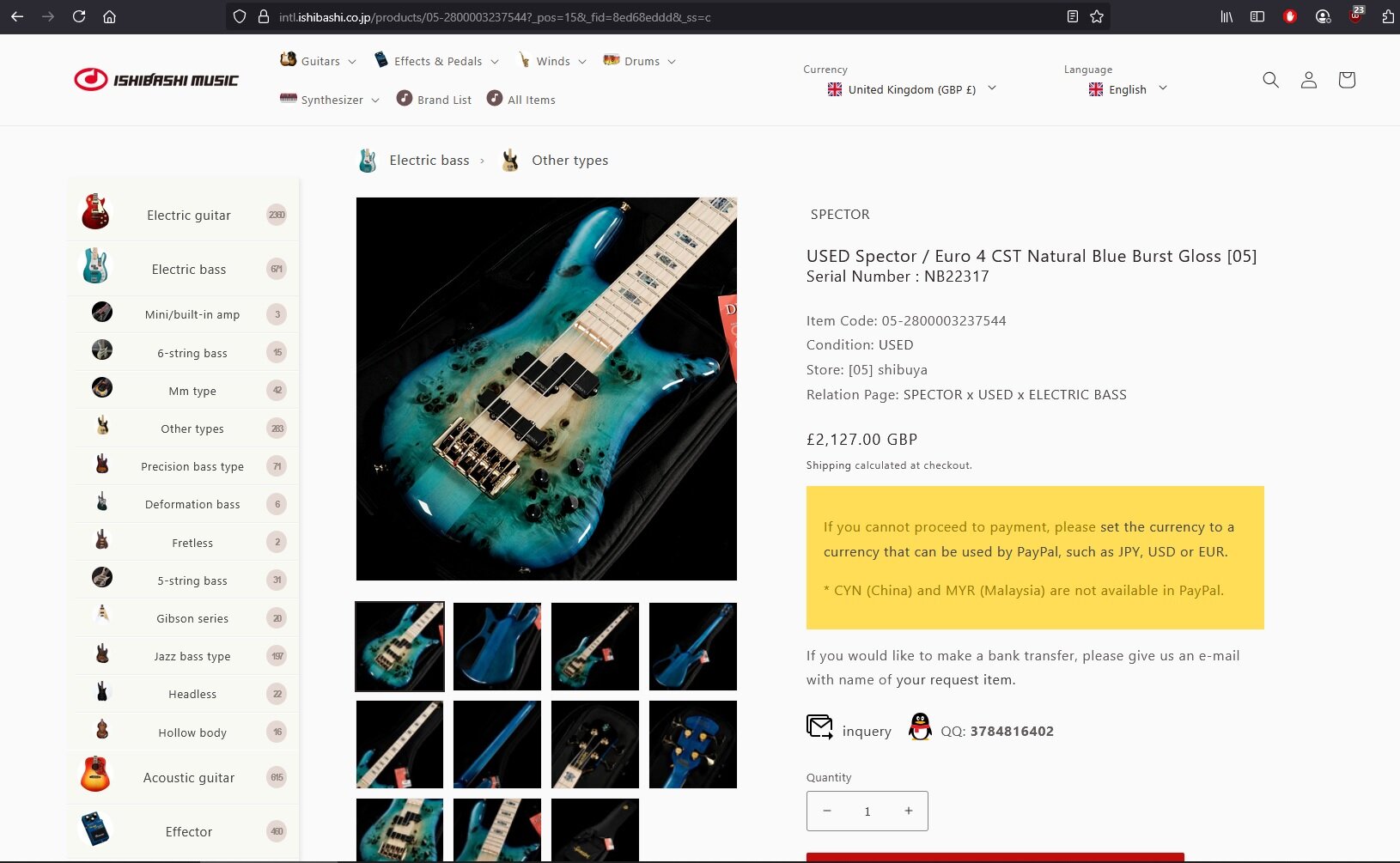Expand the Drums menu
Screen dimensions: 1400x863
640,60
